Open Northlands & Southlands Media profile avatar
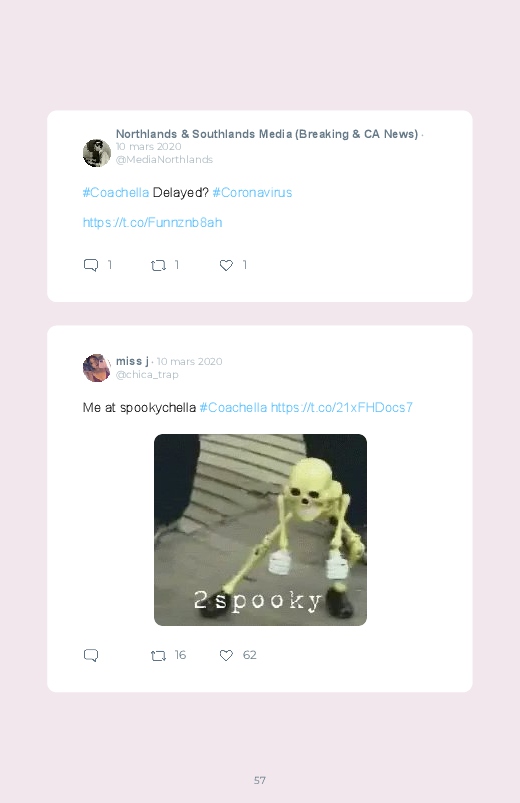This screenshot has width=520, height=803. 97,153
